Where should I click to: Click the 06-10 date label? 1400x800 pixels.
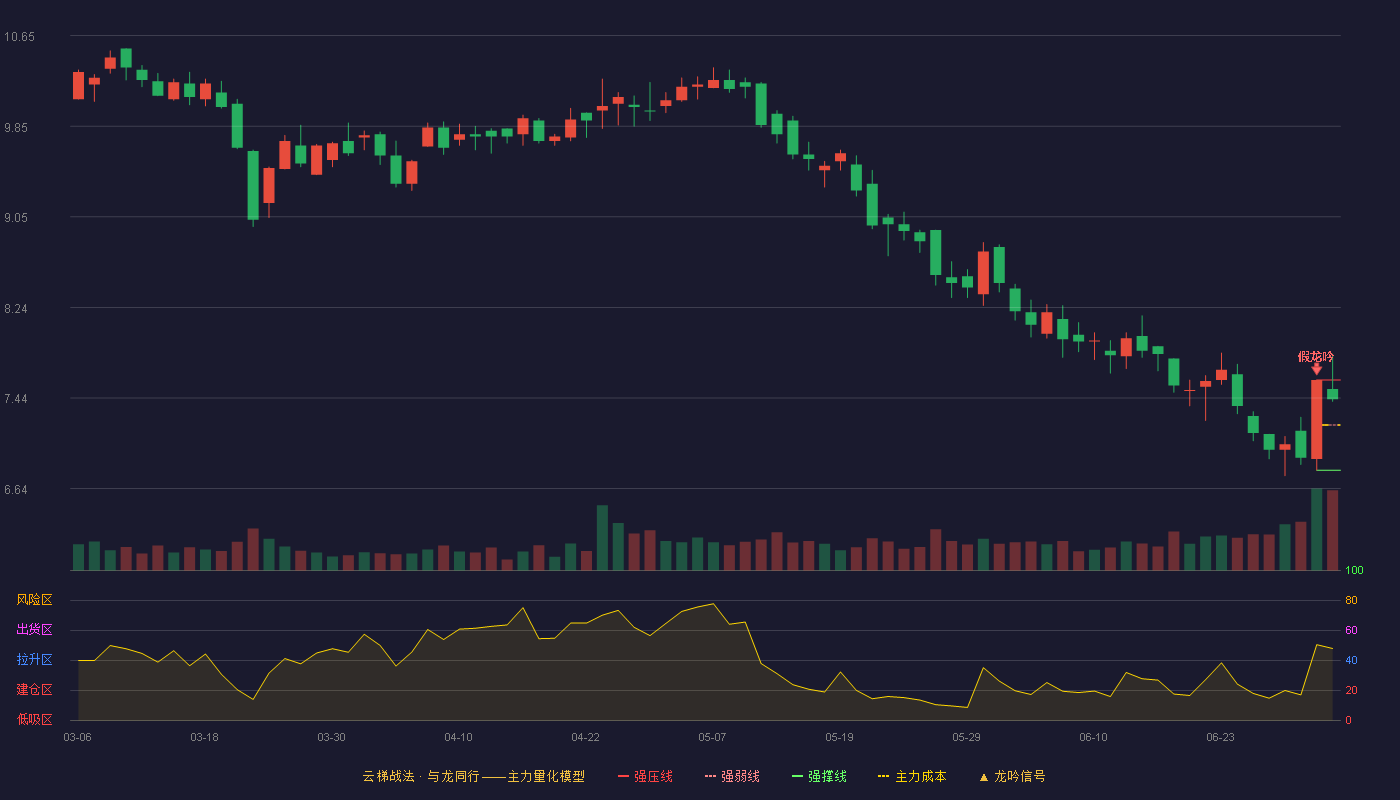(x=1093, y=737)
